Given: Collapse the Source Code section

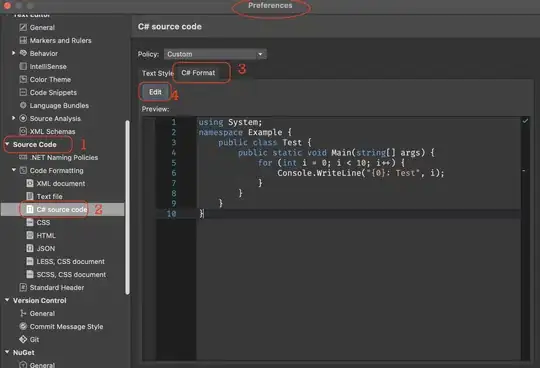Looking at the screenshot, I should tap(7, 144).
